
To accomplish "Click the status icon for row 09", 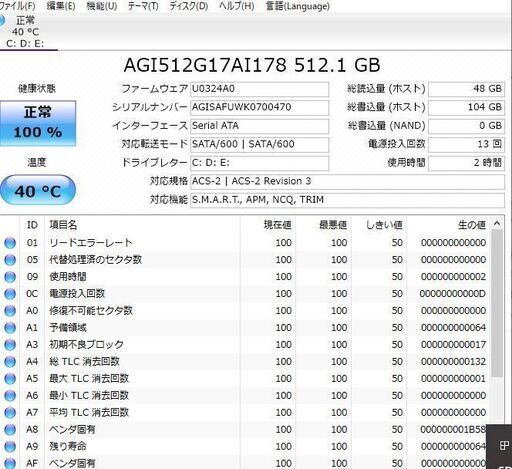I will 10,277.
